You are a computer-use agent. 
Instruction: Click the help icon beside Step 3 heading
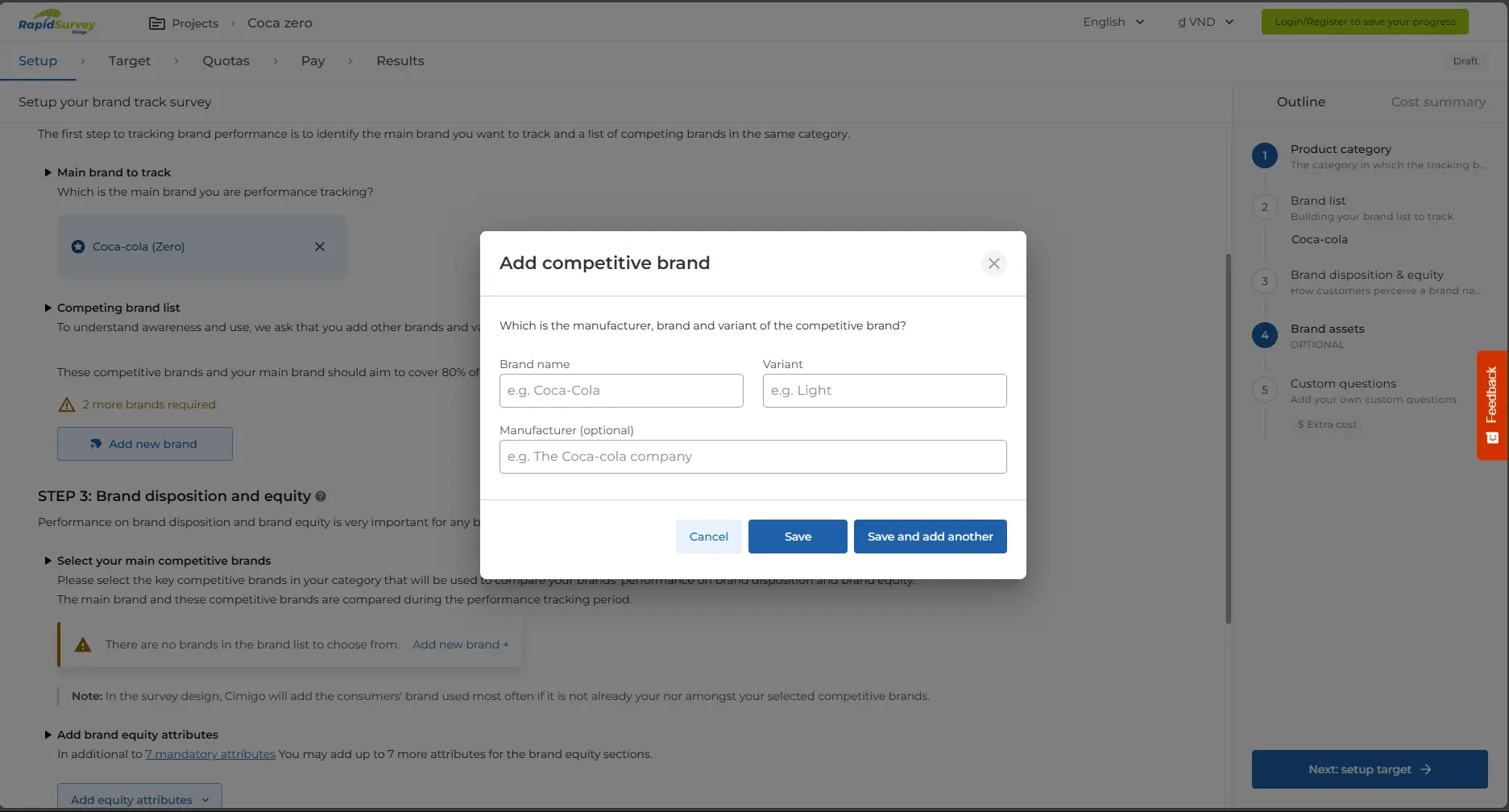click(321, 496)
